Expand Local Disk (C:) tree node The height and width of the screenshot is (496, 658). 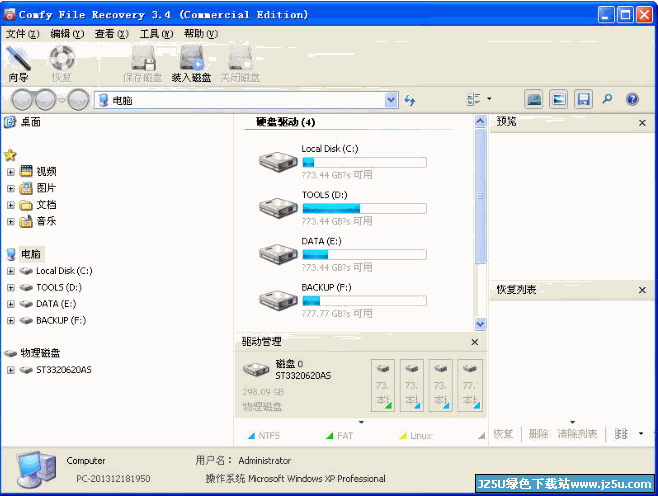tap(11, 271)
